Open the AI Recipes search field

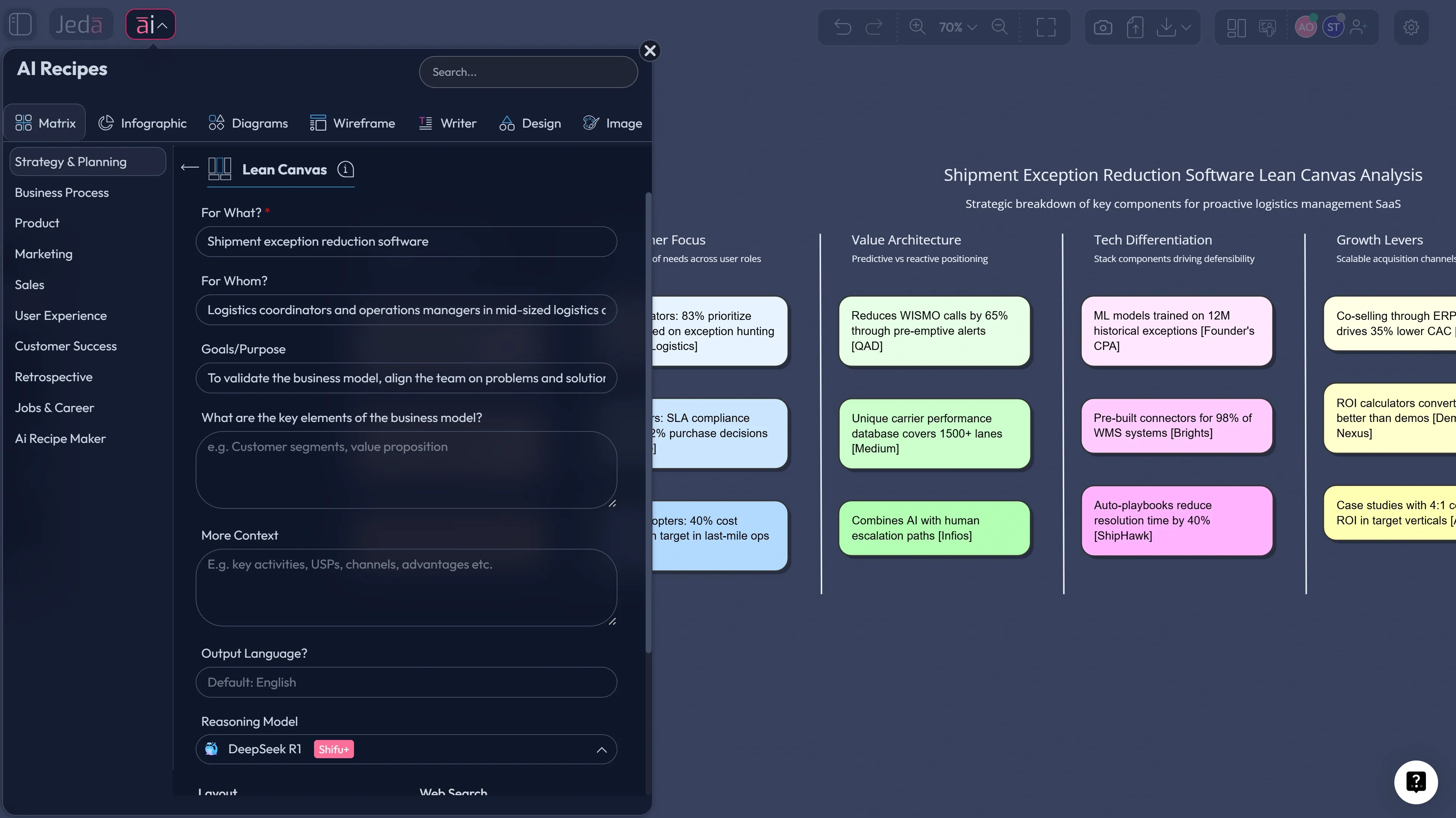(x=528, y=72)
